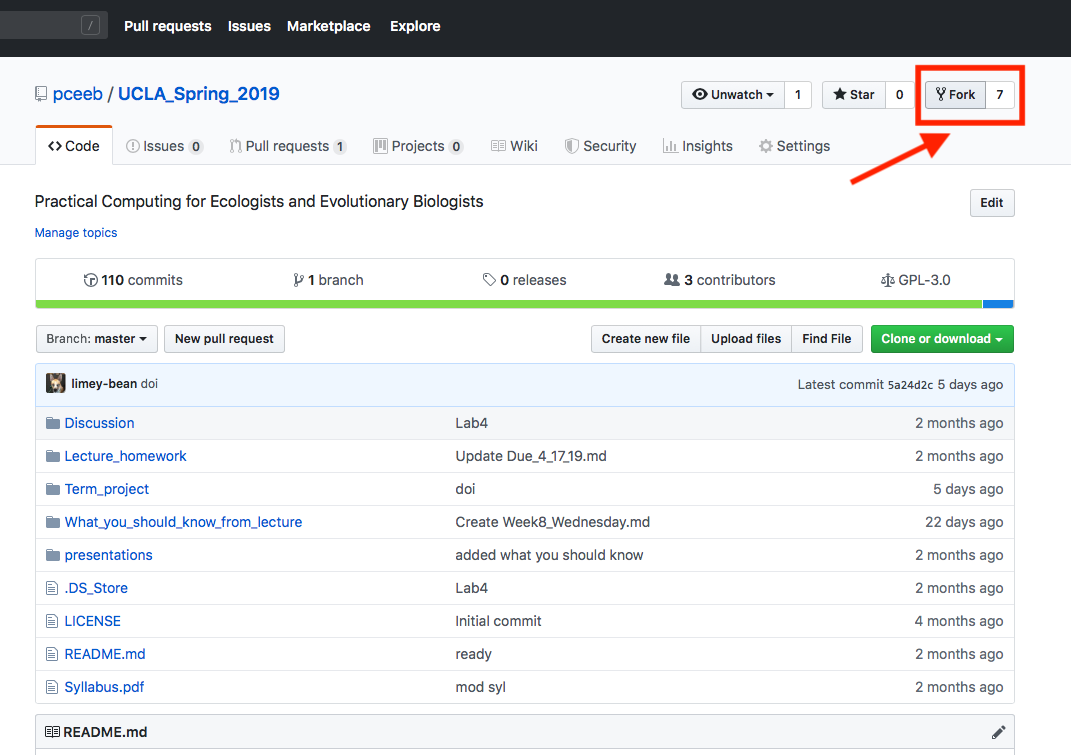Click the presentations folder icon
The height and width of the screenshot is (755, 1071).
coord(53,555)
